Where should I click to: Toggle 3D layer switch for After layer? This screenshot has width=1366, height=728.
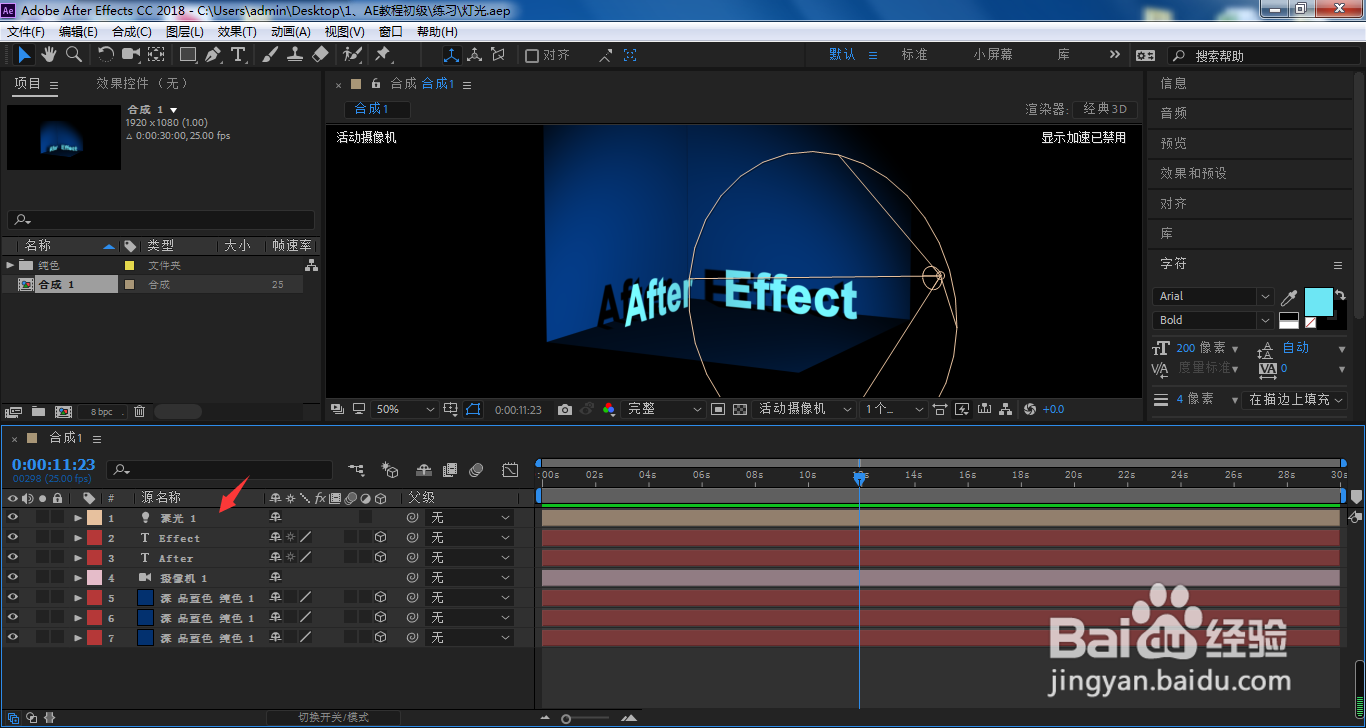[380, 558]
